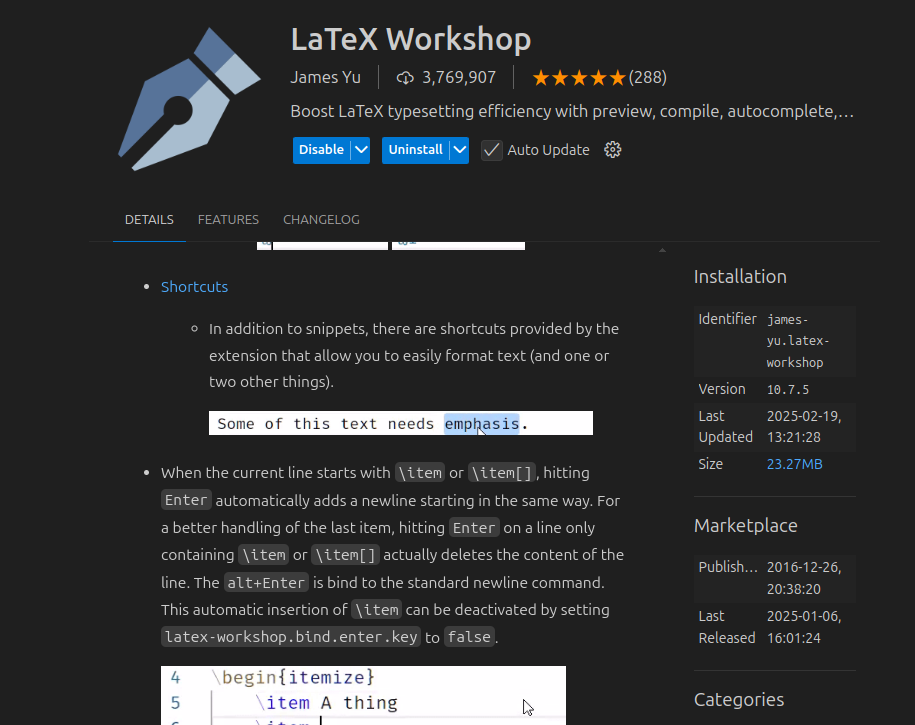915x725 pixels.
Task: Click the itemize code snippet image
Action: [362, 695]
